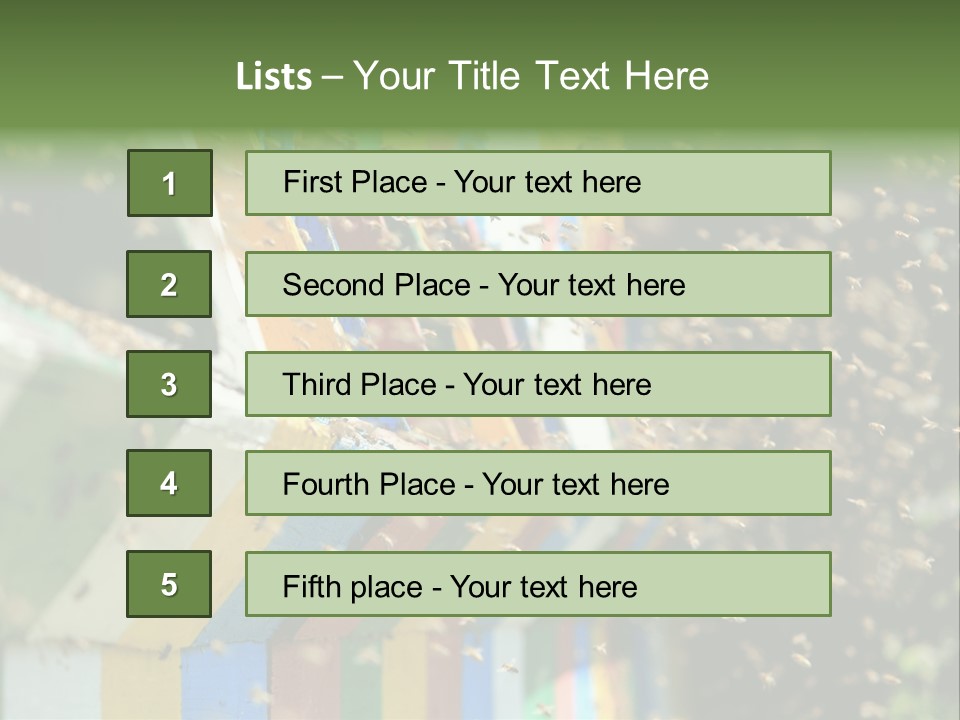This screenshot has height=720, width=960.
Task: Click the words 'Second Place' in the second bar
Action: coord(377,285)
